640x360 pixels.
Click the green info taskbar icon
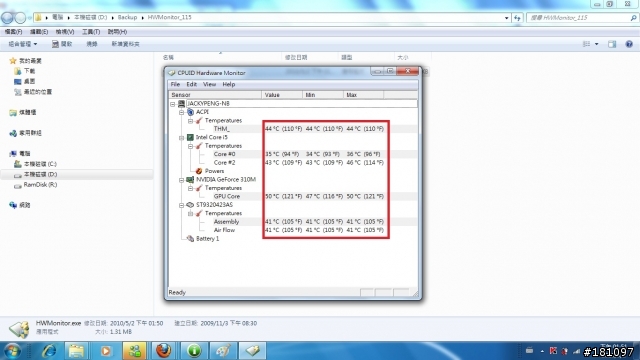click(194, 351)
